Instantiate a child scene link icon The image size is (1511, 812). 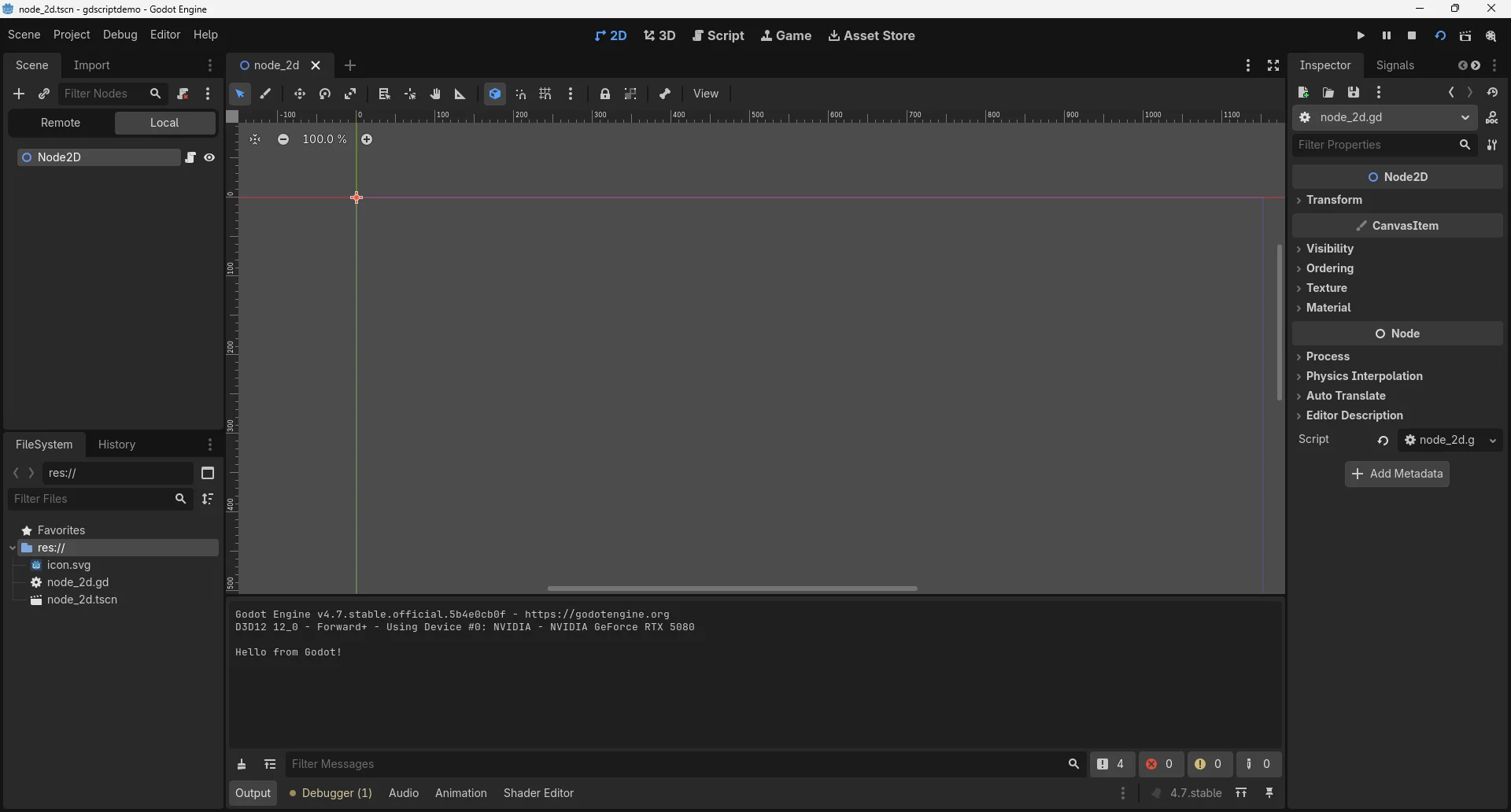[44, 94]
